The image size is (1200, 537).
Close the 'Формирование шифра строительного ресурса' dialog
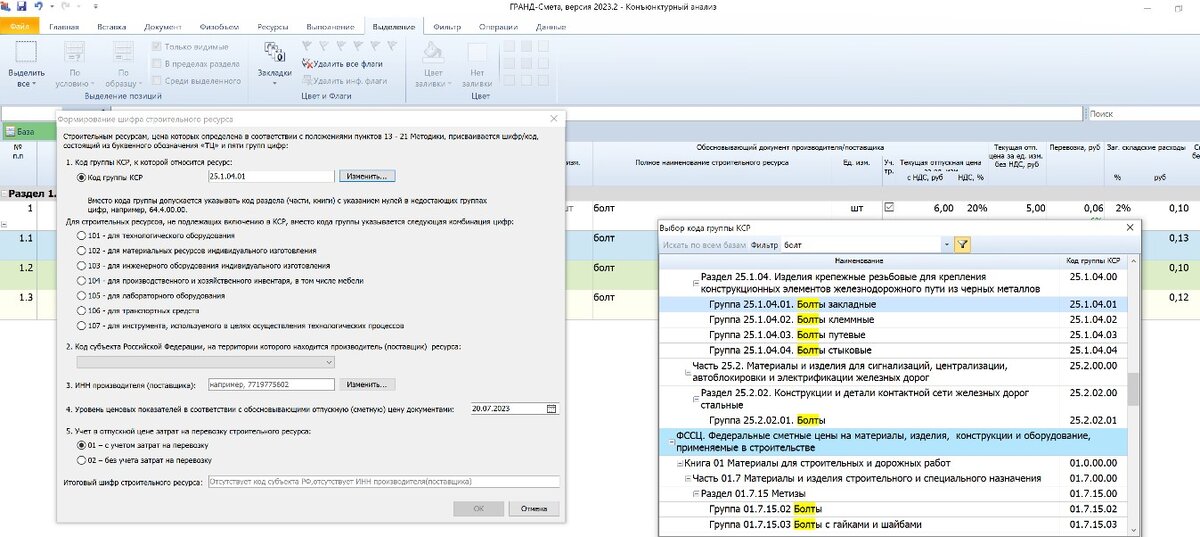tap(556, 118)
